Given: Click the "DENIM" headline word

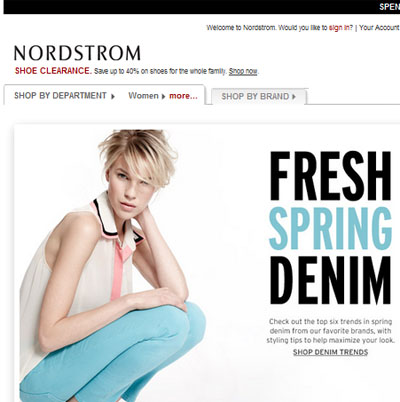Looking at the screenshot, I should click(330, 280).
